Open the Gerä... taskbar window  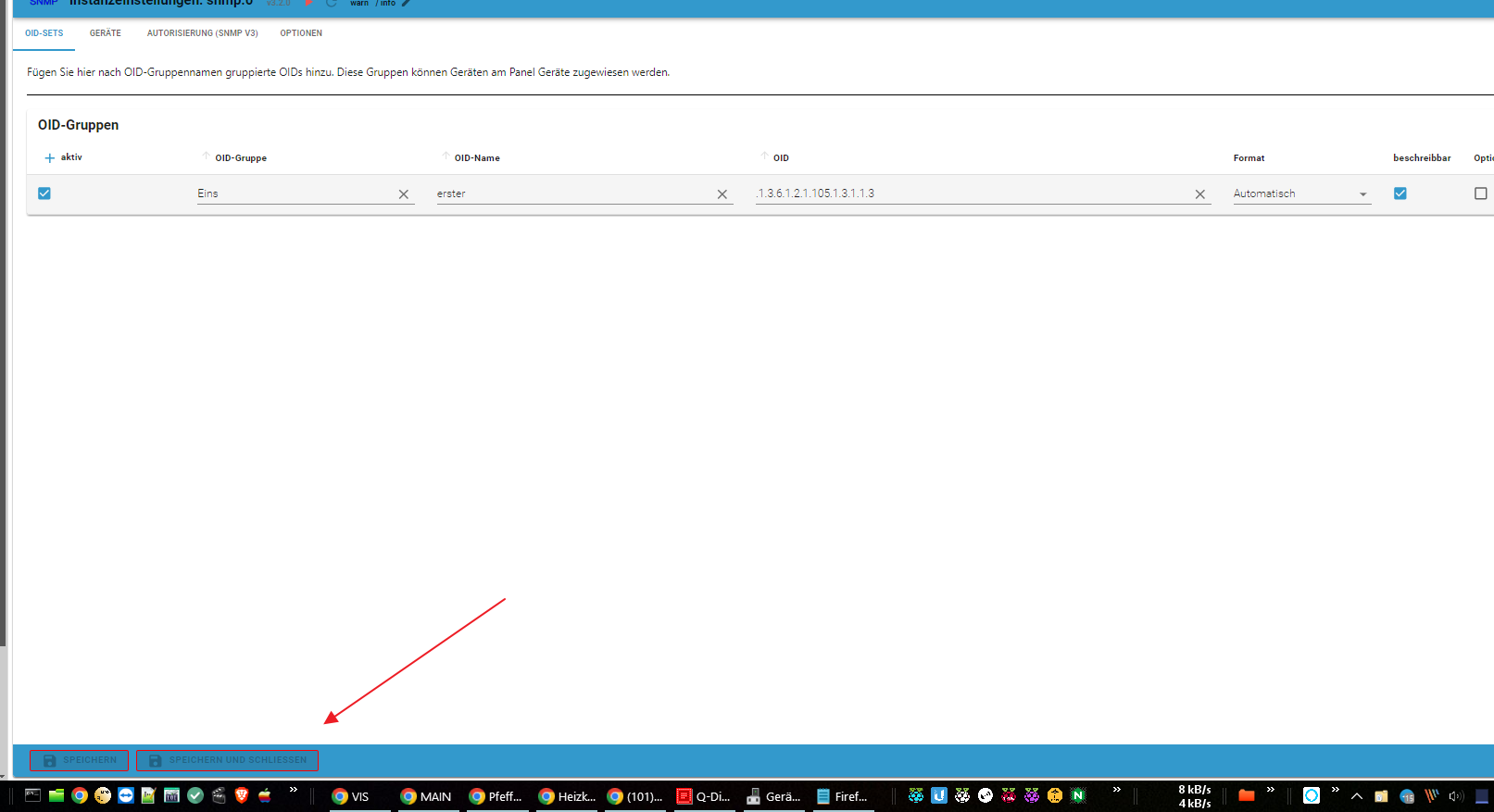[x=774, y=796]
